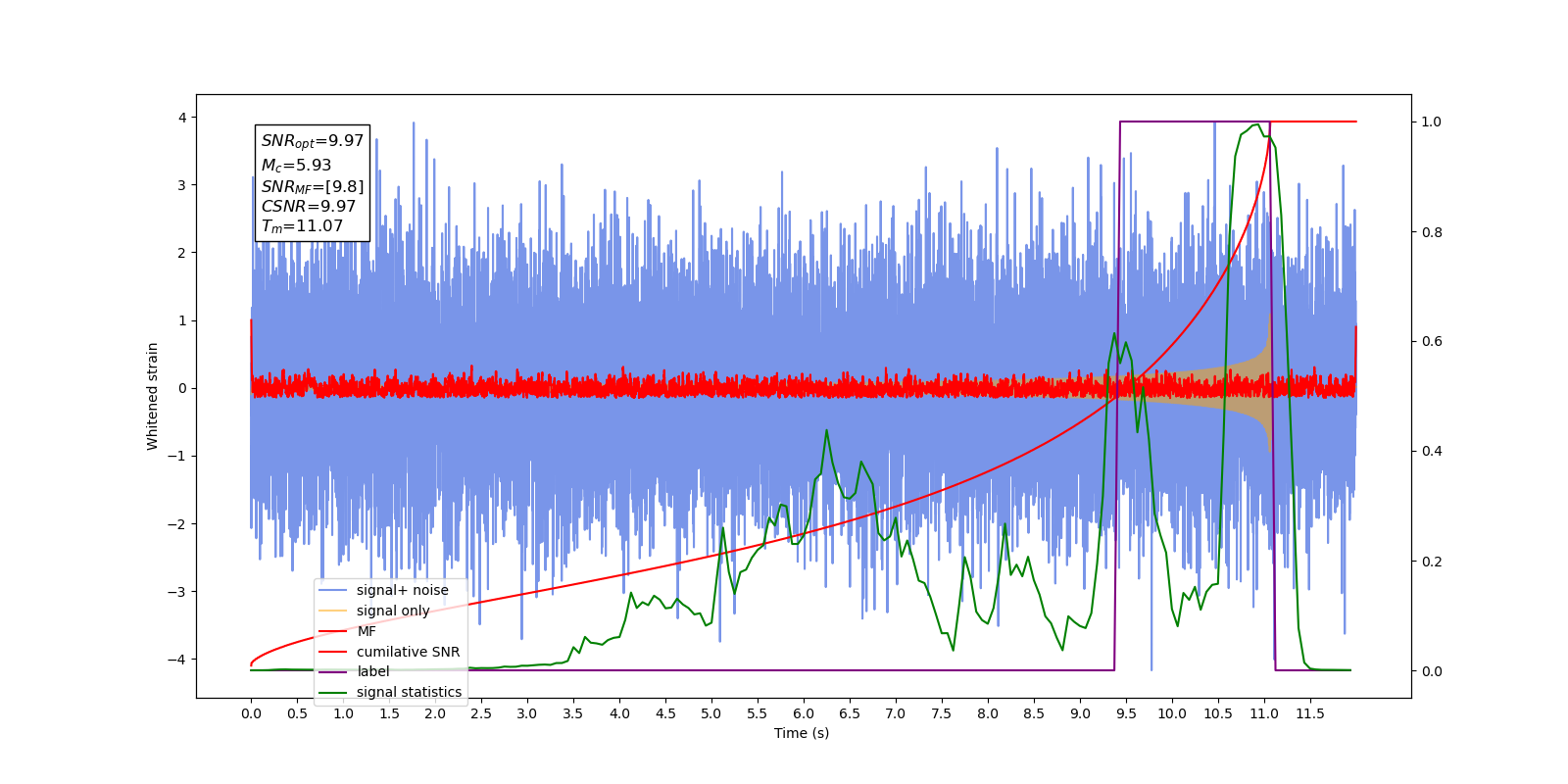Screen dimensions: 1568x784
Task: Click the 'Whitened strain' y-axis label
Action: (153, 396)
